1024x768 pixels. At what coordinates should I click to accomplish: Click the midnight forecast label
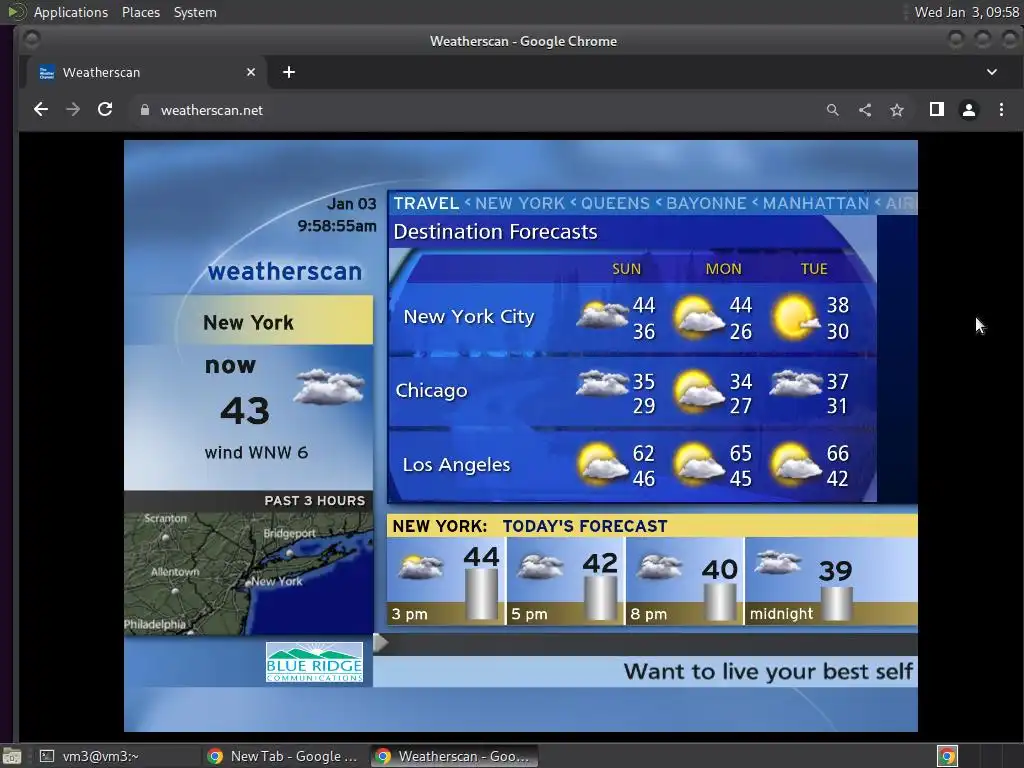tap(781, 614)
